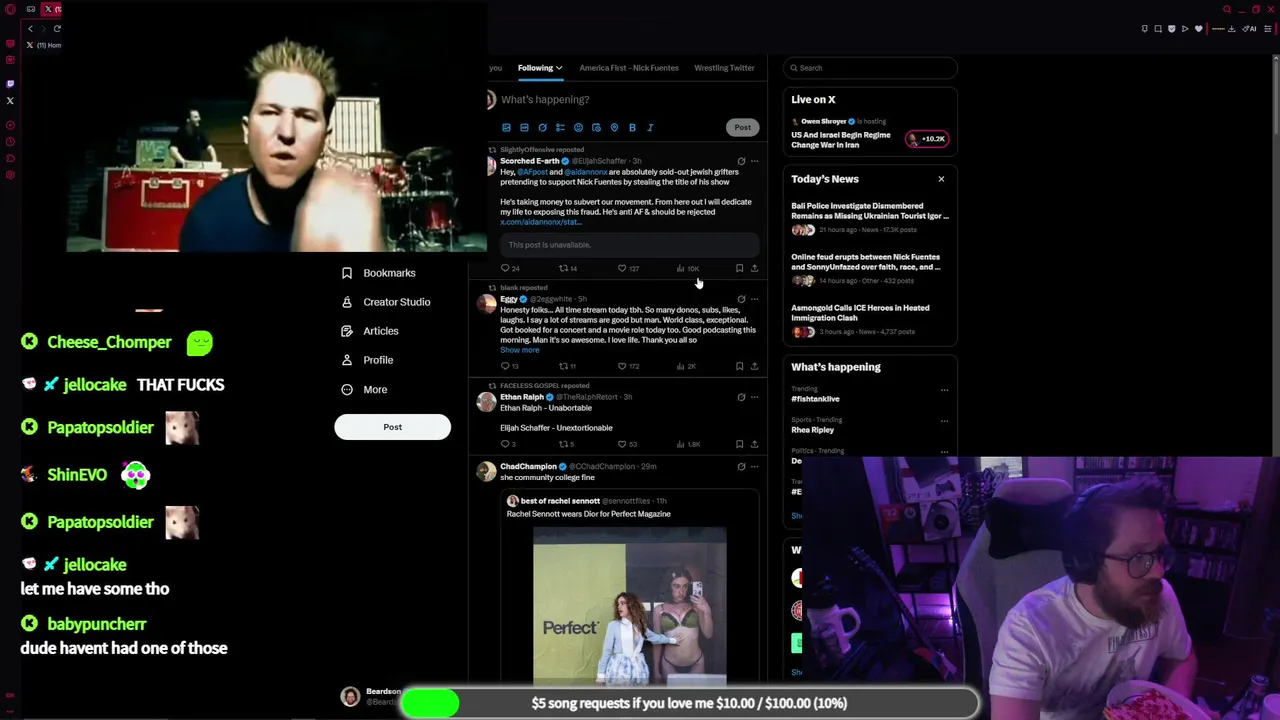Bookmark Ethan Ralph's post
Viewport: 1280px width, 720px height.
click(x=739, y=444)
